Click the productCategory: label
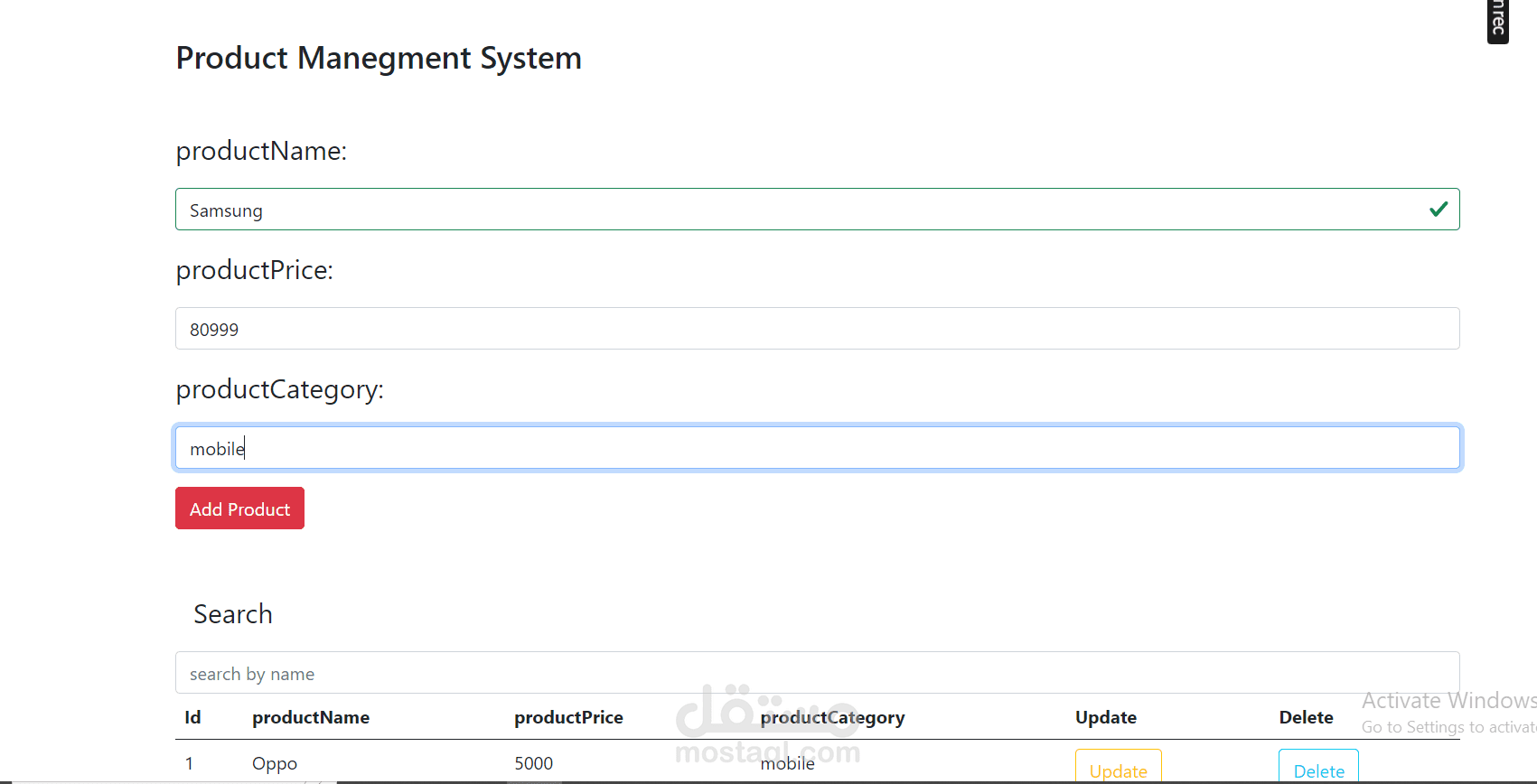This screenshot has width=1537, height=784. point(280,389)
